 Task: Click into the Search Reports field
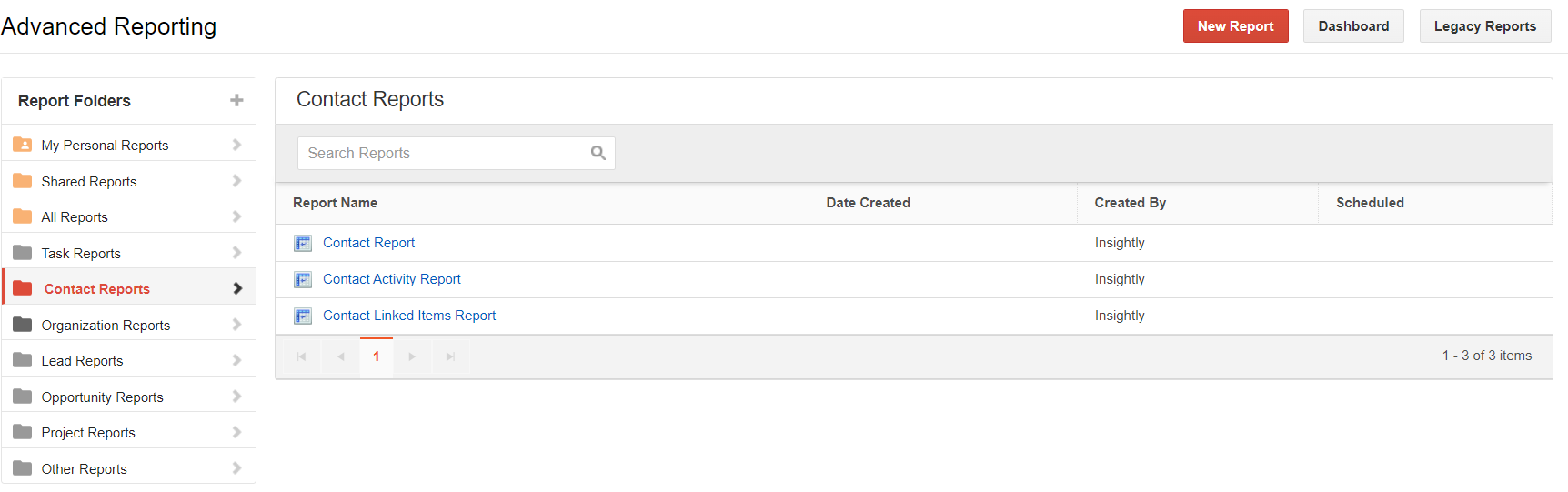457,153
